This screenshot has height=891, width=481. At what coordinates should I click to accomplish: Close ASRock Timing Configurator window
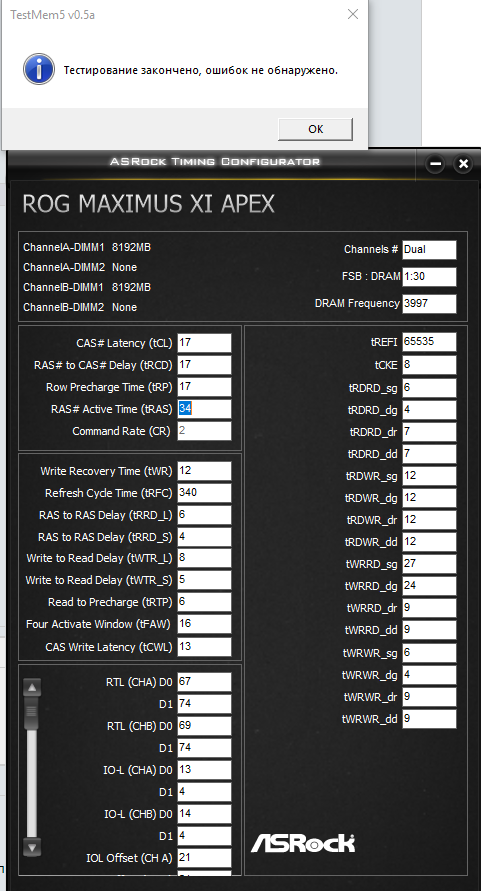463,164
